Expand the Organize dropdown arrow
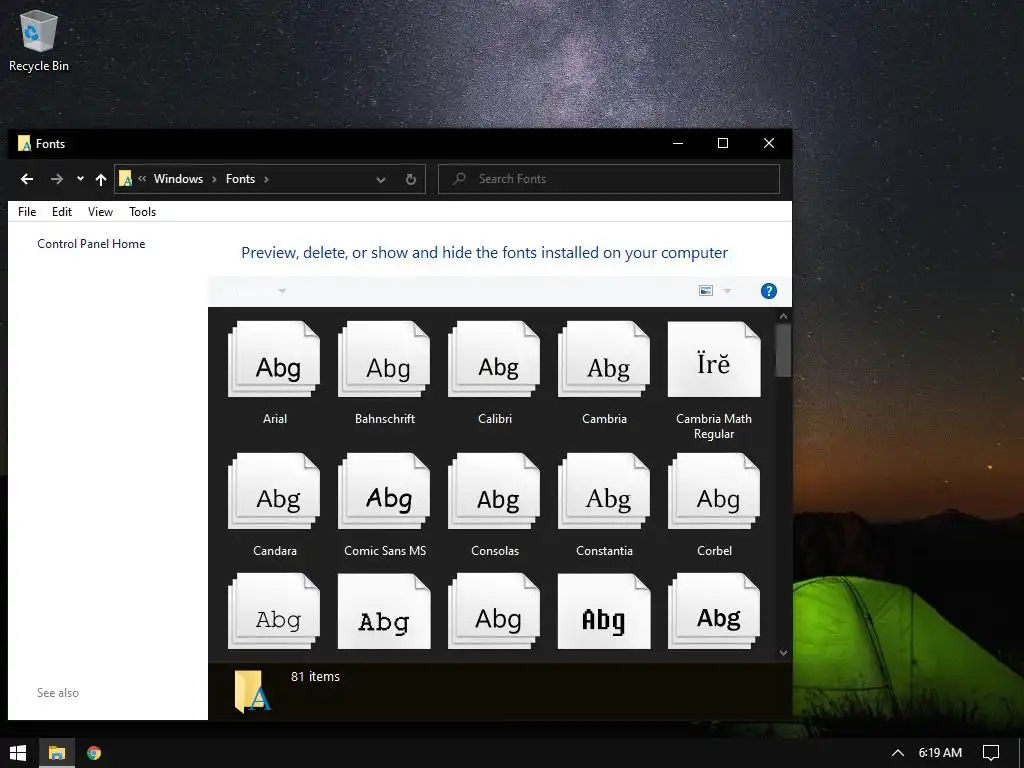The height and width of the screenshot is (768, 1024). coord(282,291)
